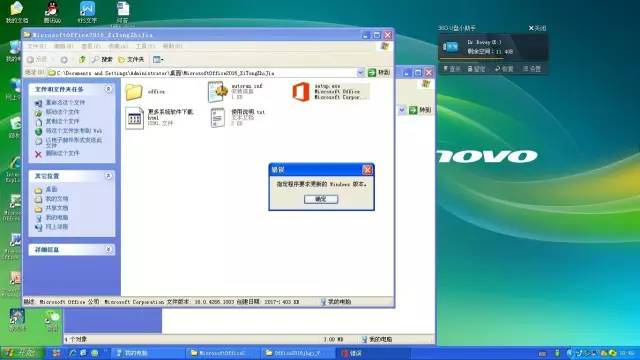Click the Internet Explorer quick launch icon
640x360 pixels.
coord(73,353)
